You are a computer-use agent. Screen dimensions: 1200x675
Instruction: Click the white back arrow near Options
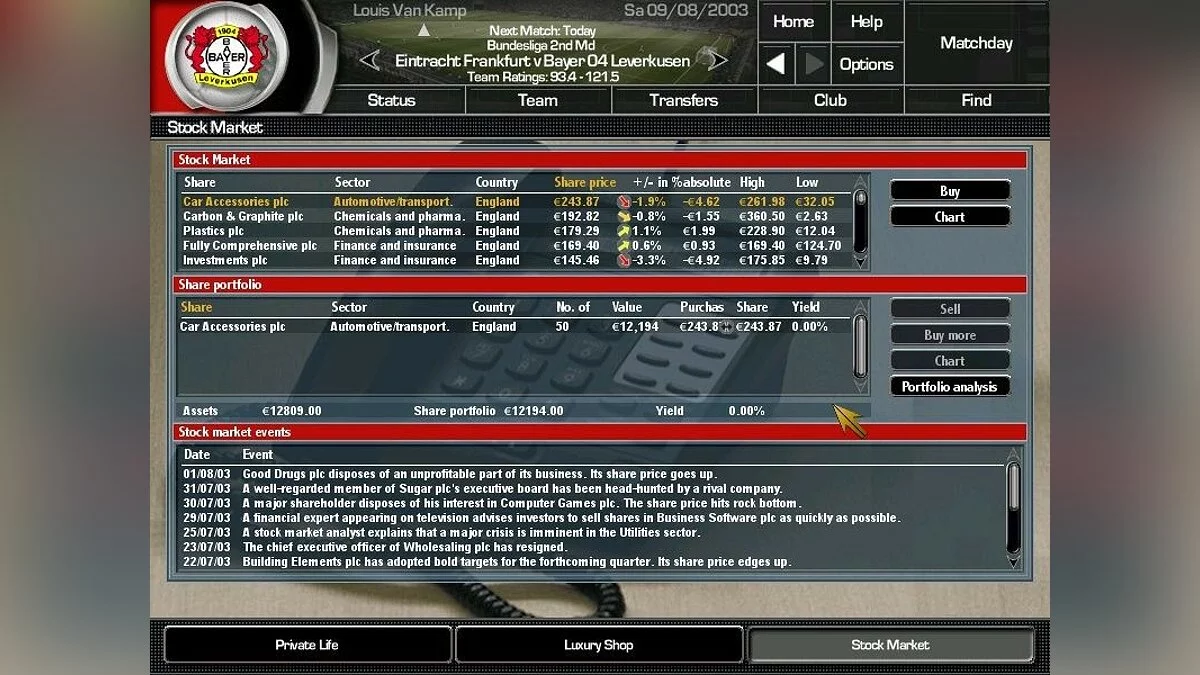tap(775, 64)
